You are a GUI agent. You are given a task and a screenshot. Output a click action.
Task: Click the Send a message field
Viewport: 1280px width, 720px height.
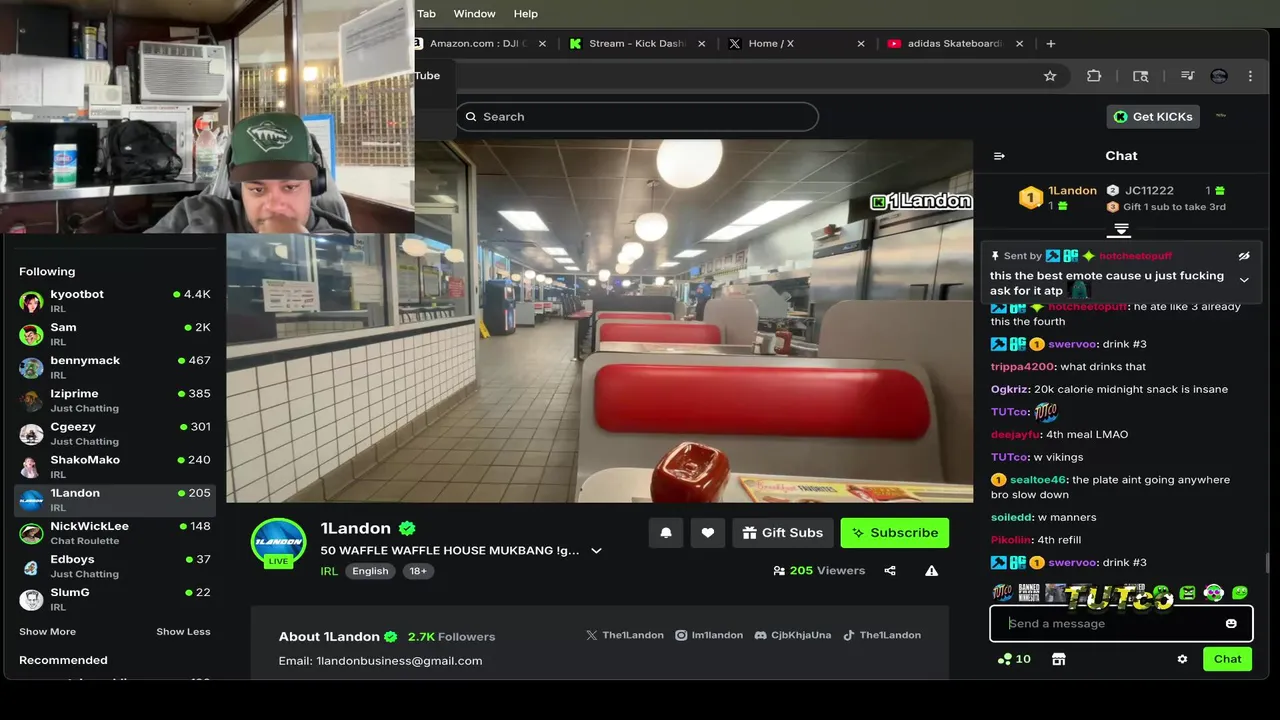click(1121, 623)
